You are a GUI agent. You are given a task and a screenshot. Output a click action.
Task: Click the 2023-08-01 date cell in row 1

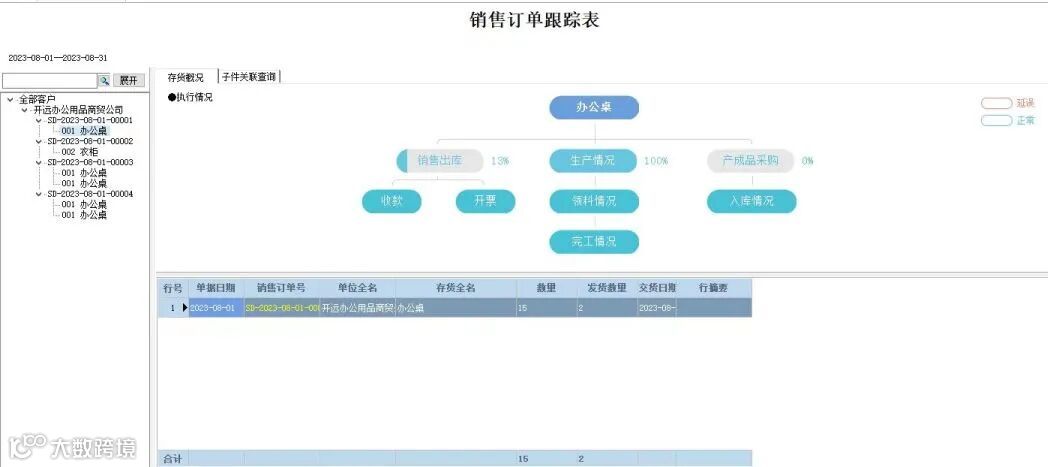pyautogui.click(x=216, y=308)
